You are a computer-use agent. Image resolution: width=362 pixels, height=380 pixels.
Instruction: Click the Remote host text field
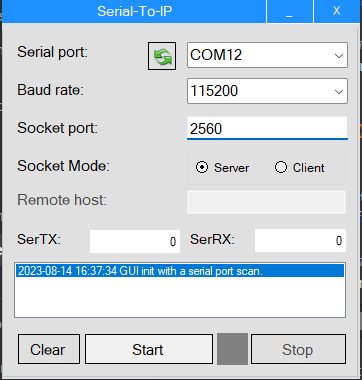coord(266,202)
